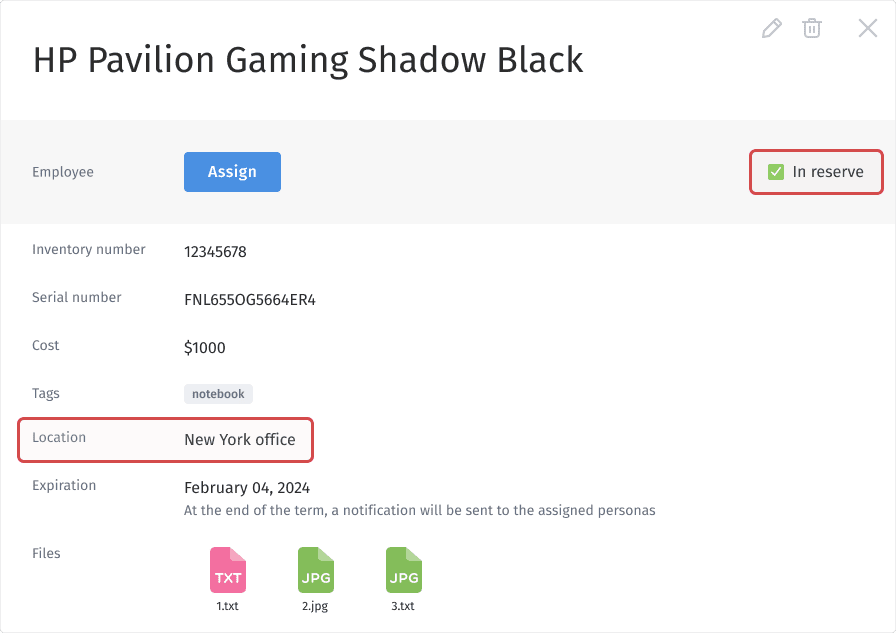Click the 1.txt file name label
Image resolution: width=896 pixels, height=633 pixels.
[x=227, y=606]
